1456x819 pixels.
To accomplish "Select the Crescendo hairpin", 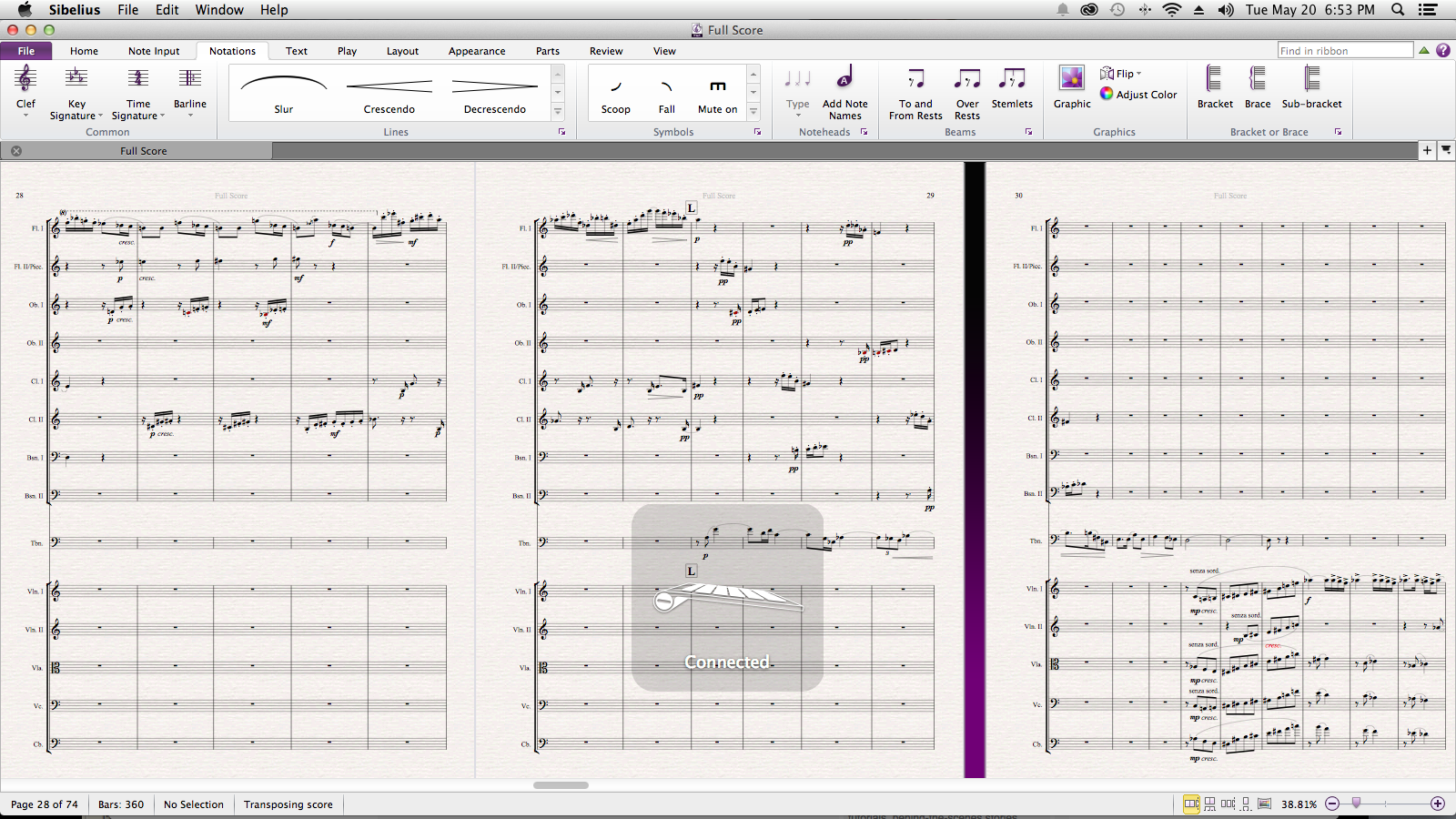I will coord(389,92).
